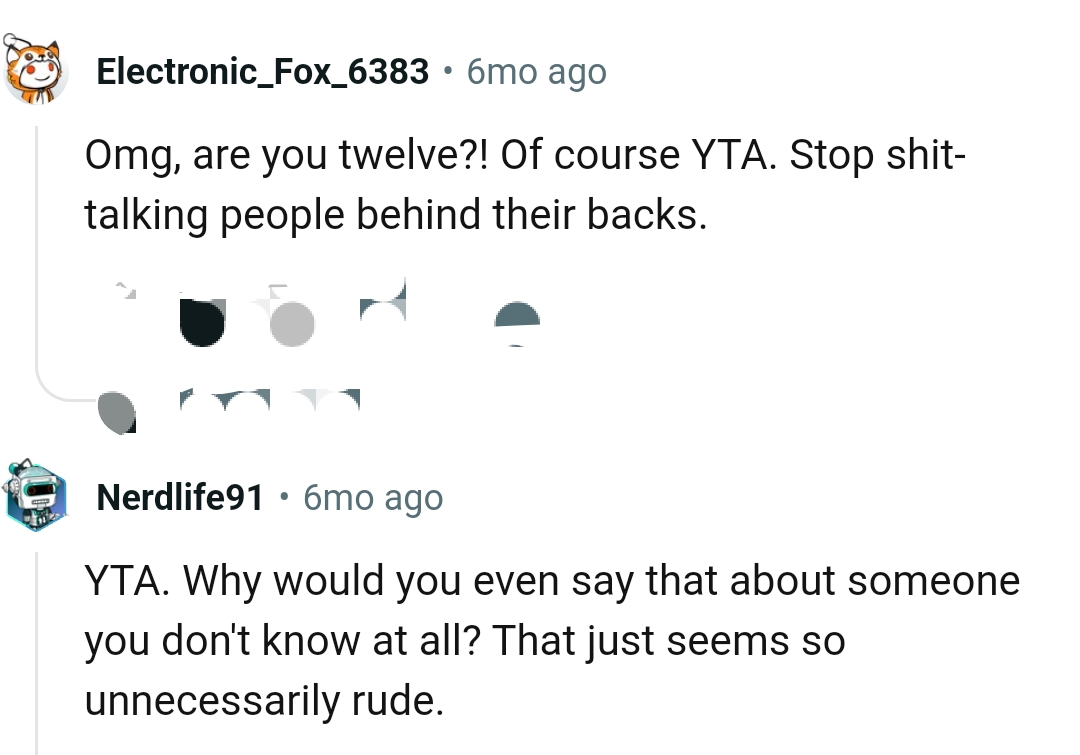Collapse Nerdlife91's comment thread line
Viewport: 1080px width, 755px height.
tap(36, 650)
